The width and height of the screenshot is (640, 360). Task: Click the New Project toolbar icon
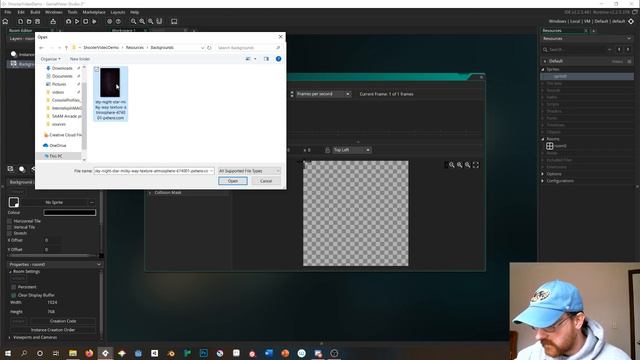[20, 21]
